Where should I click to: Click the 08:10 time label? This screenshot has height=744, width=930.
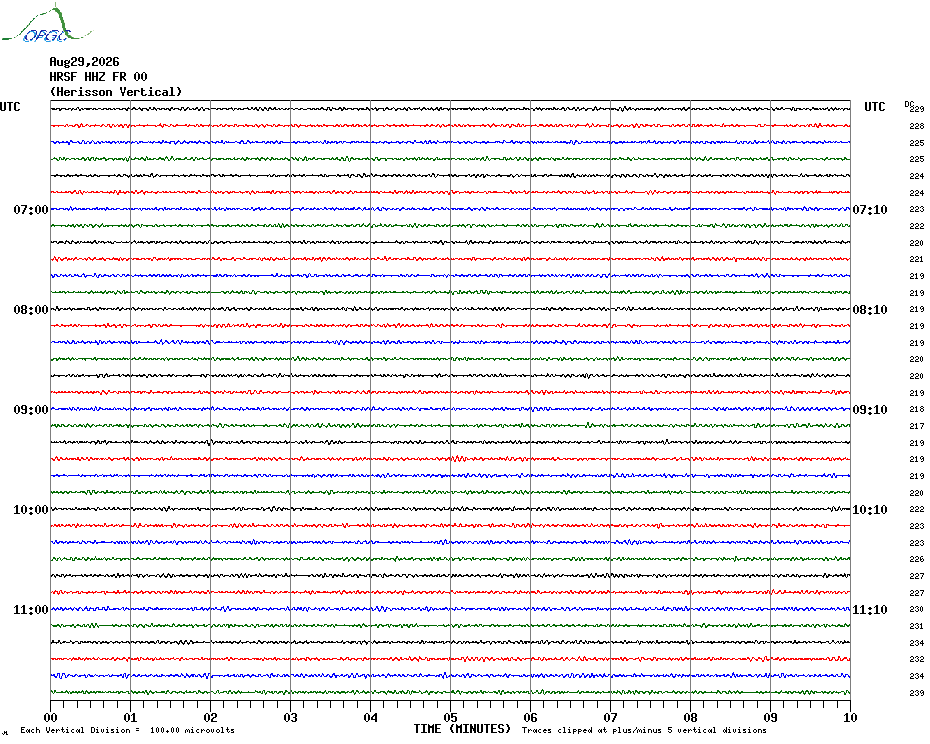[x=870, y=310]
